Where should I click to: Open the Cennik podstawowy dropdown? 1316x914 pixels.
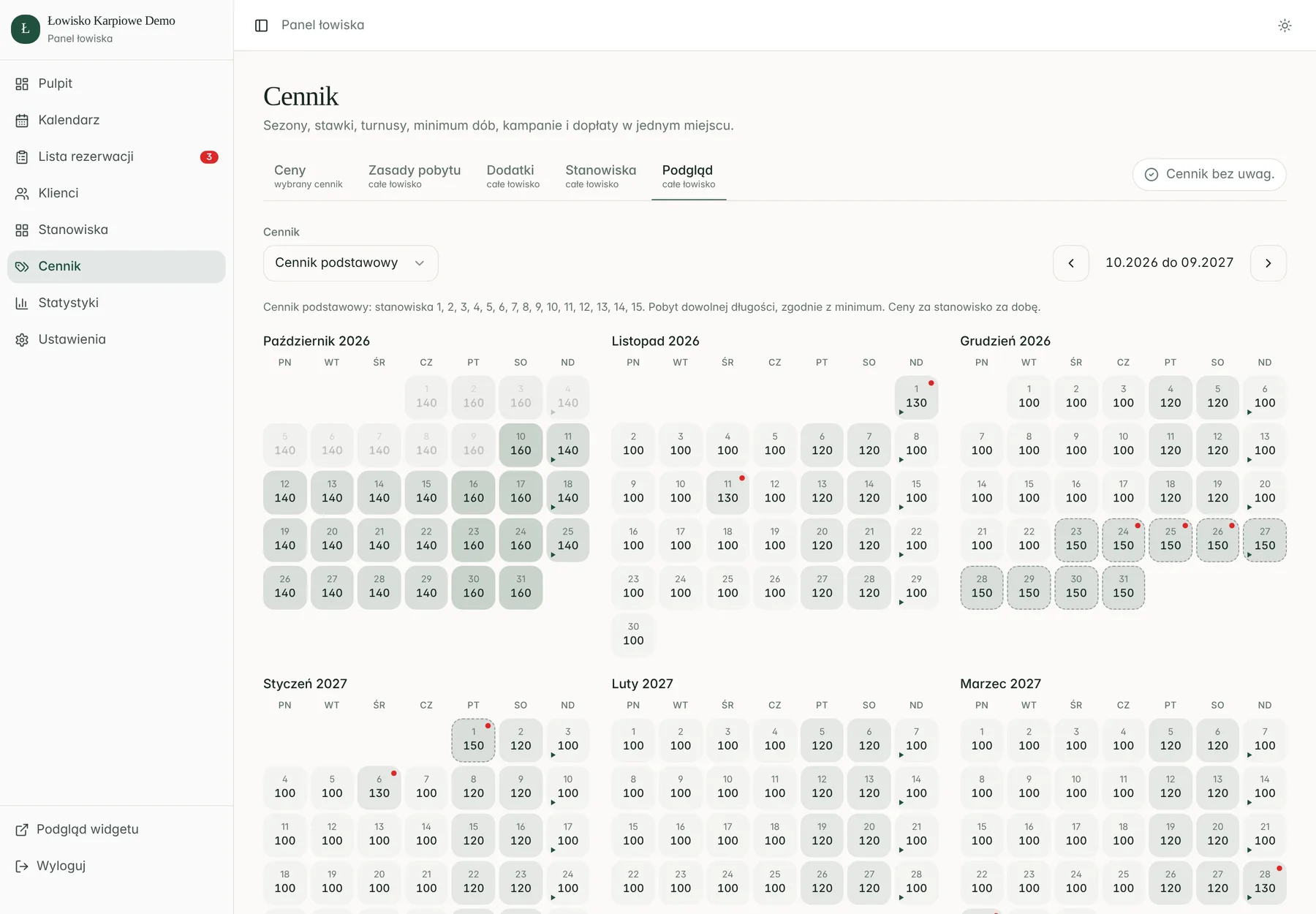tap(350, 263)
